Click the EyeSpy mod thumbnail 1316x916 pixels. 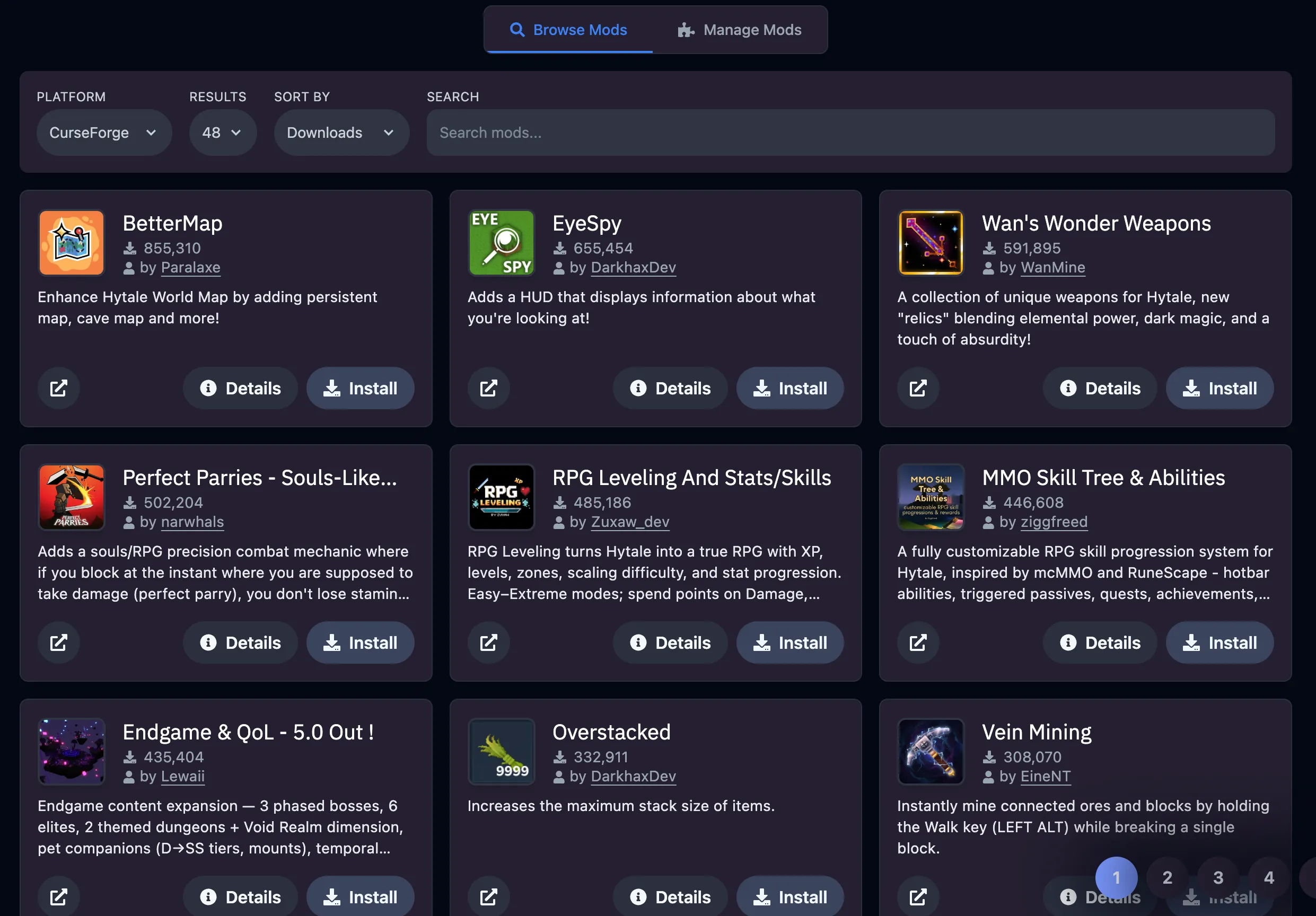coord(502,243)
